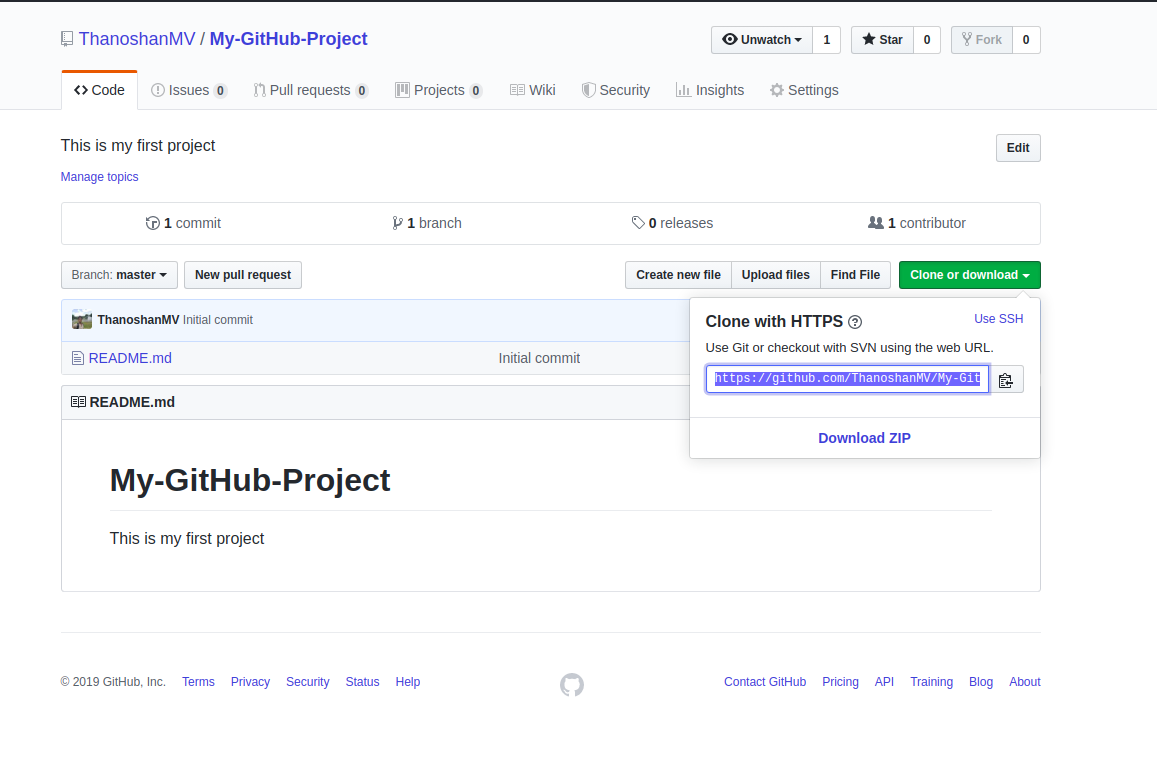Viewport: 1157px width, 782px height.
Task: Open the Branch: master dropdown
Action: 119,274
